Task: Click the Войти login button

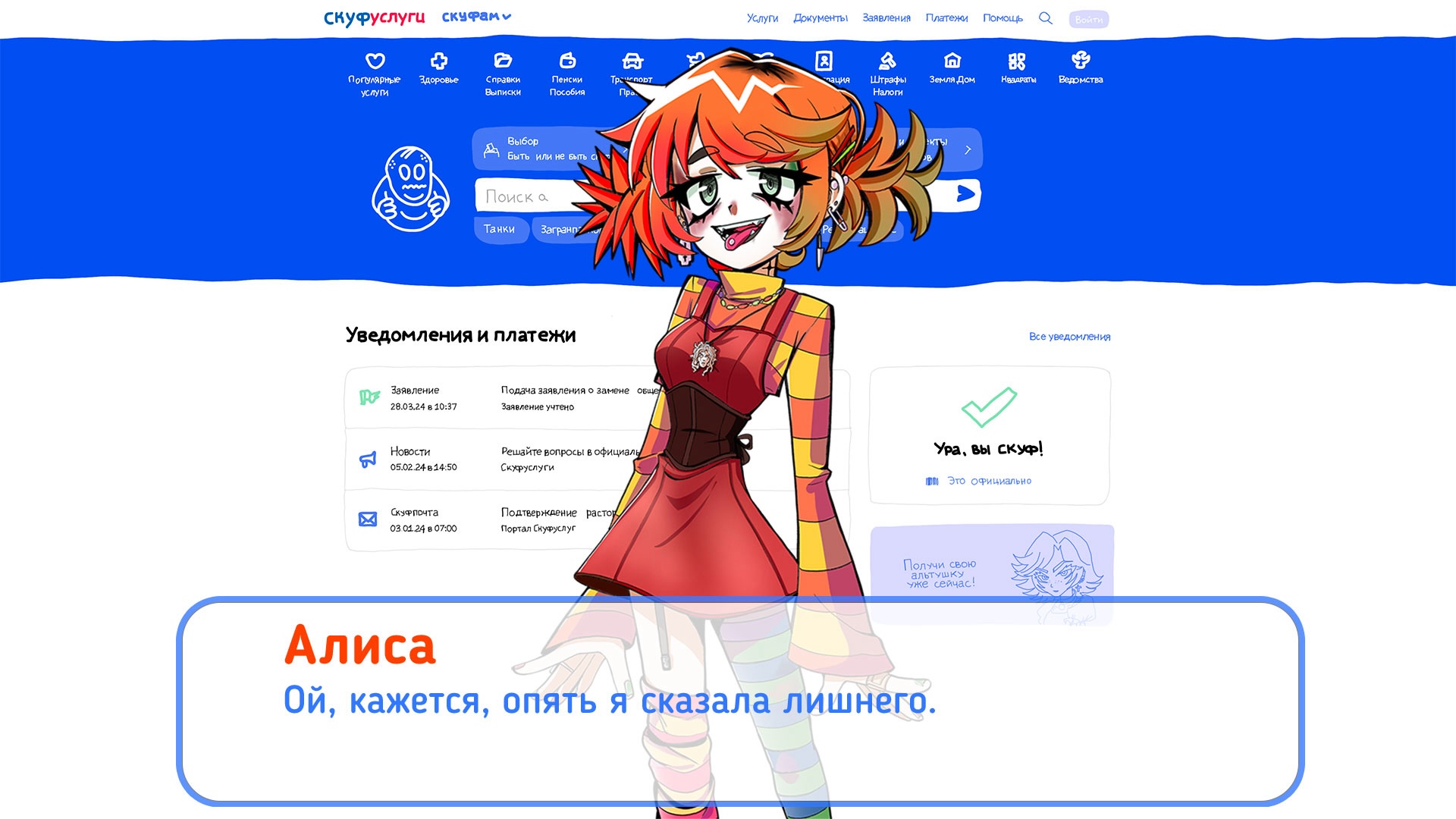Action: point(1089,18)
